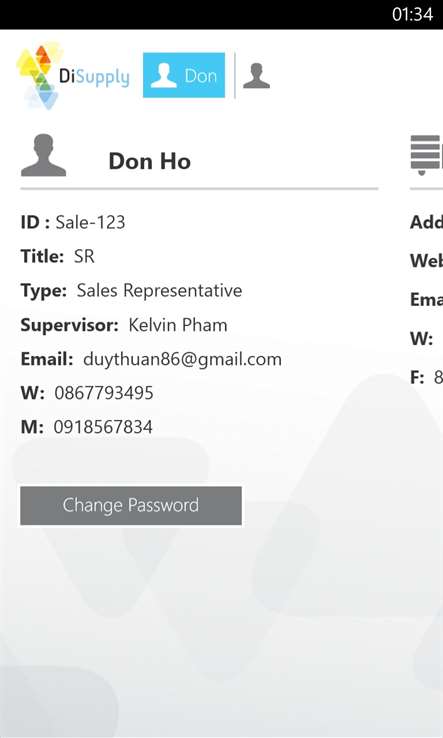
Task: Click the Change Password button
Action: (x=131, y=505)
